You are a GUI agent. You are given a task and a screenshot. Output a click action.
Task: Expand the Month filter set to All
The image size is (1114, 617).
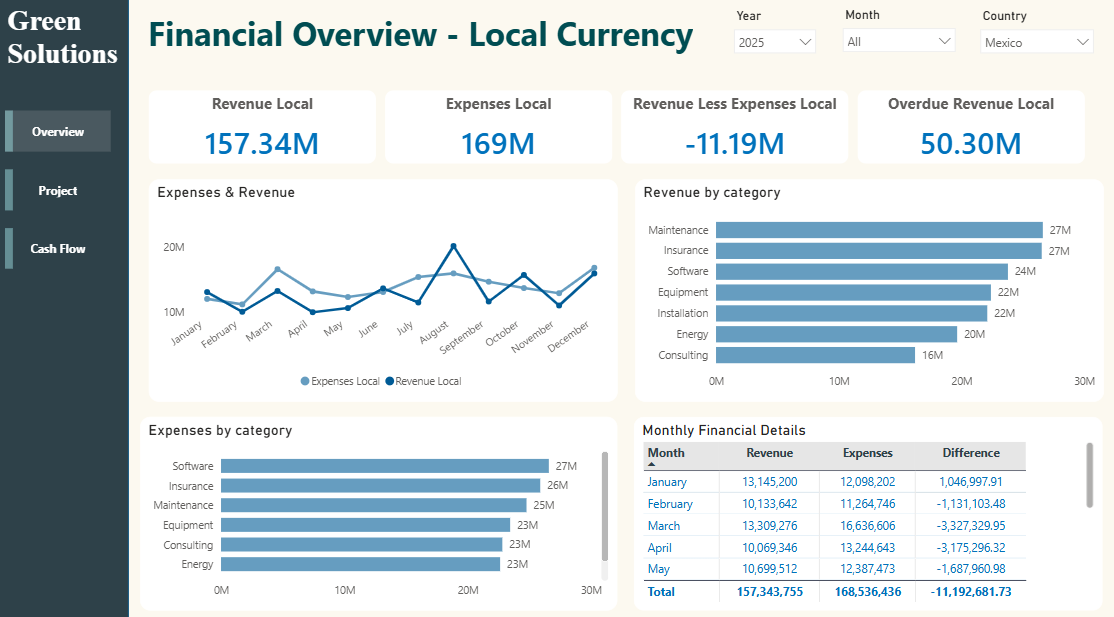899,41
